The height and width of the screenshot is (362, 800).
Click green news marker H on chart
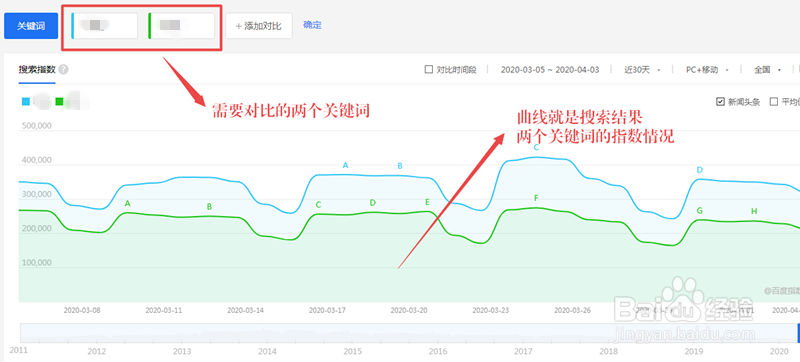(754, 211)
